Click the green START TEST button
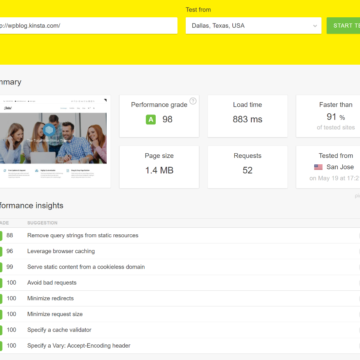Image resolution: width=360 pixels, height=360 pixels. pyautogui.click(x=343, y=26)
